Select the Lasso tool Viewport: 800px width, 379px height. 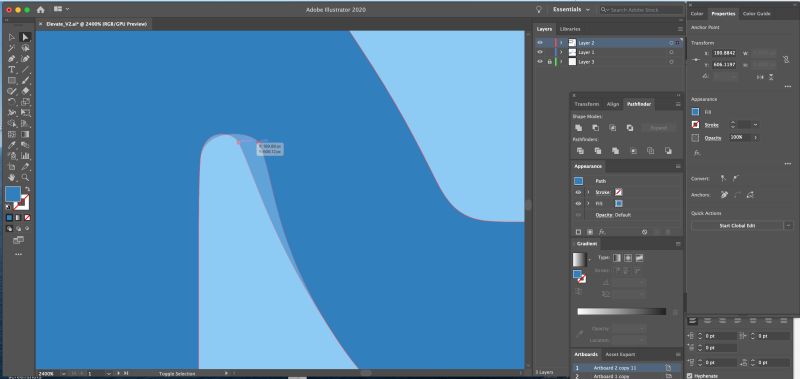[x=25, y=48]
